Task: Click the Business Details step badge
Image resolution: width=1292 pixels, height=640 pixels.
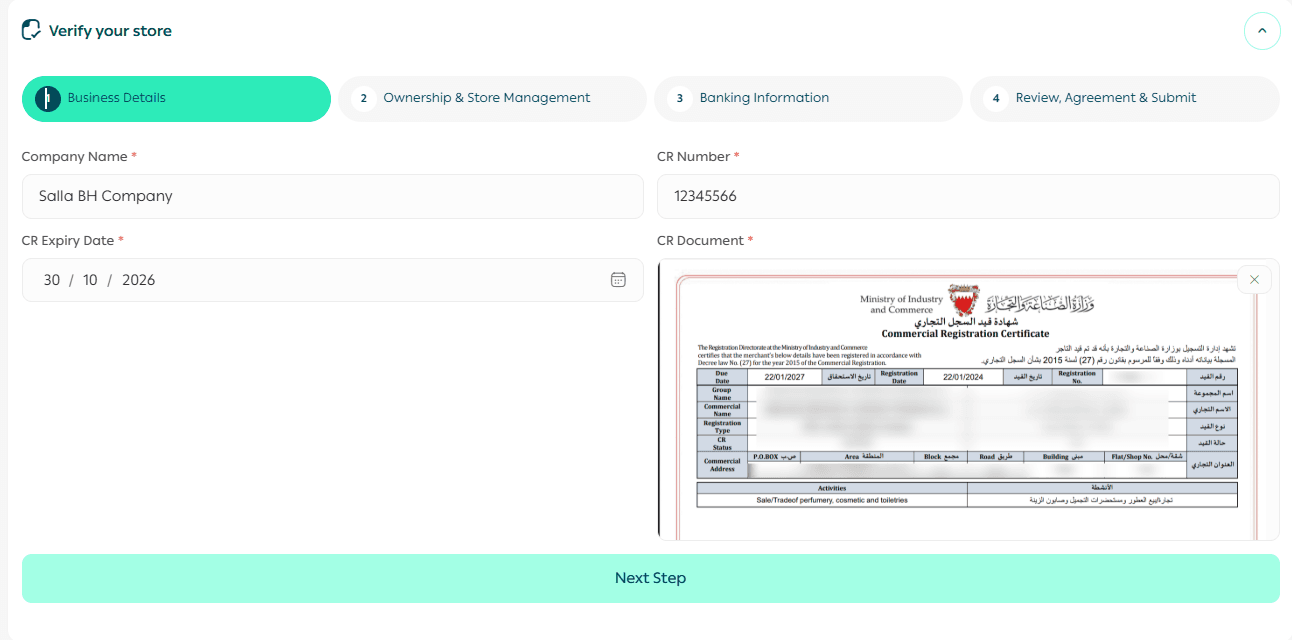Action: pyautogui.click(x=48, y=98)
